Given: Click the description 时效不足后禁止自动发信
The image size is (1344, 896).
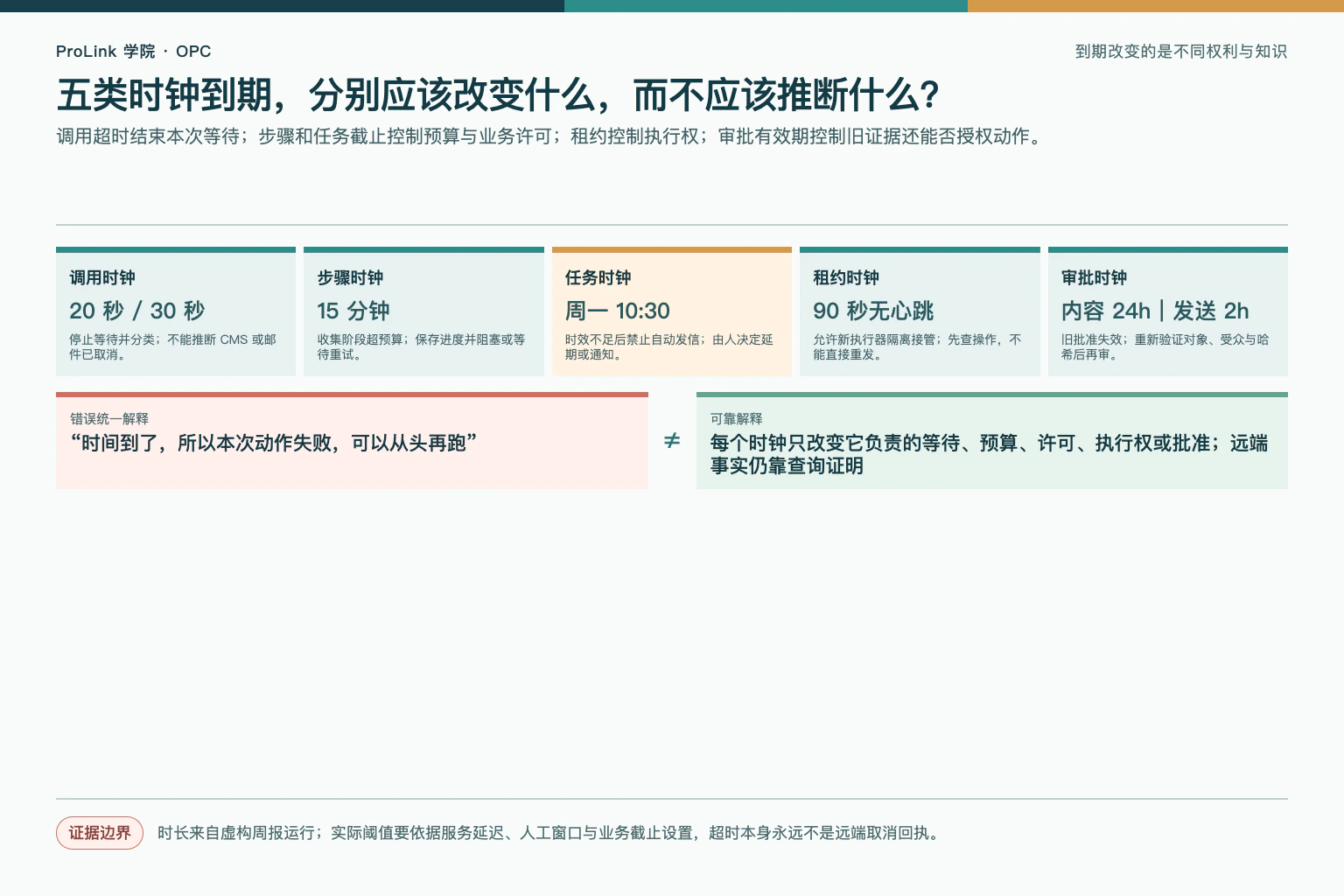Looking at the screenshot, I should [669, 346].
